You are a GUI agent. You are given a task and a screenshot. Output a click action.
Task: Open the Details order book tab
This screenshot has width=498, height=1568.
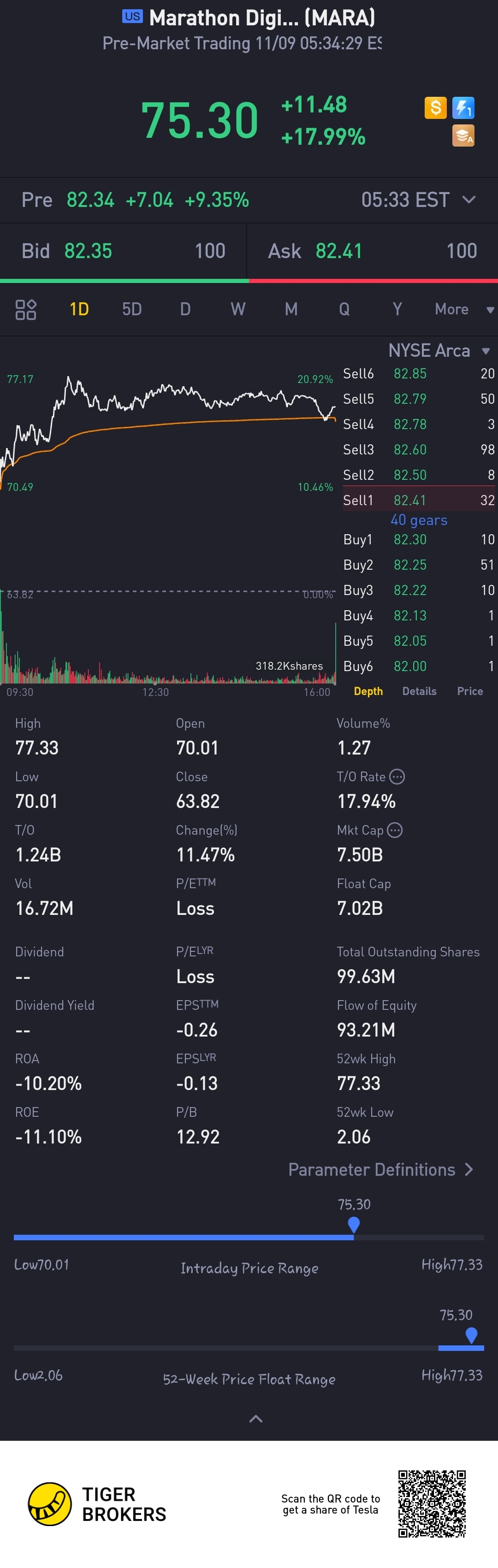(420, 691)
